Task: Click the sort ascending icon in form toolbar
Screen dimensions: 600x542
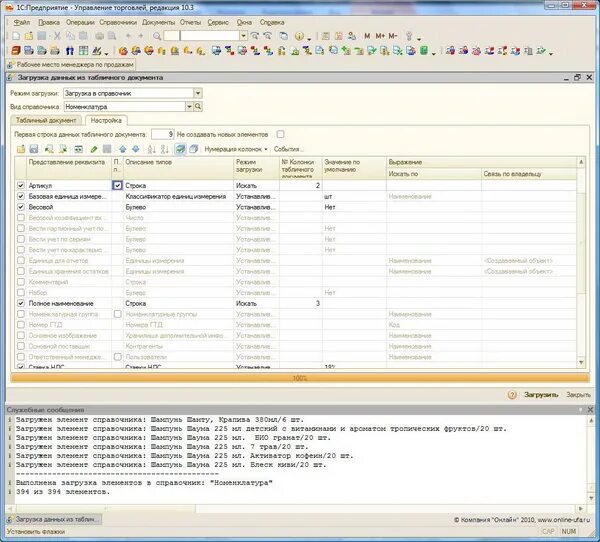Action: pyautogui.click(x=152, y=149)
